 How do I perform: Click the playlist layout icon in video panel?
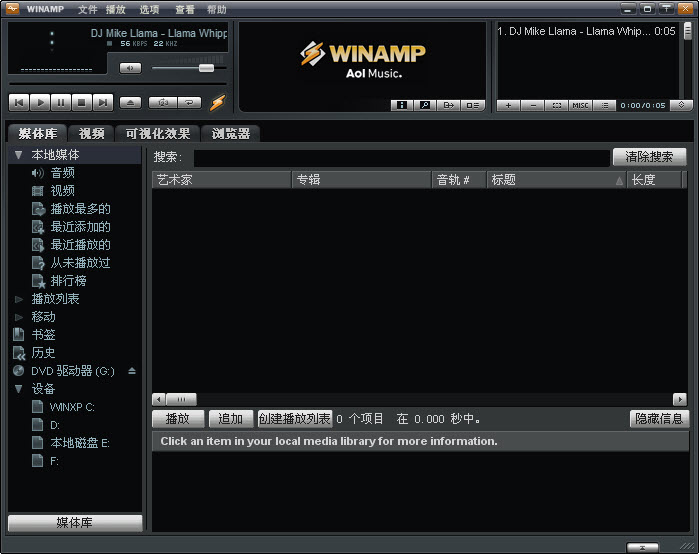(473, 105)
